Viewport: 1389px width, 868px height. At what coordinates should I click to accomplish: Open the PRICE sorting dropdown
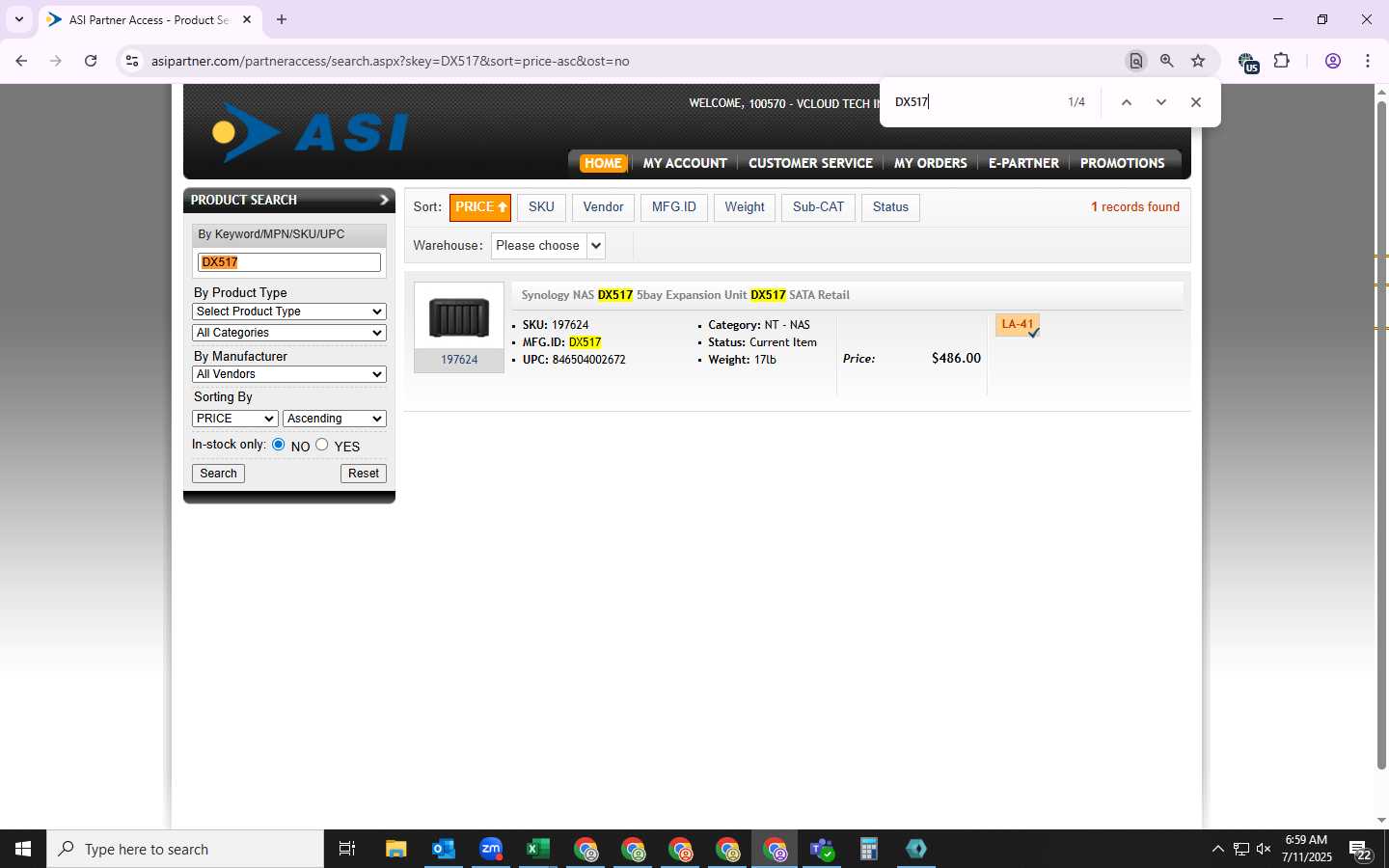coord(235,419)
